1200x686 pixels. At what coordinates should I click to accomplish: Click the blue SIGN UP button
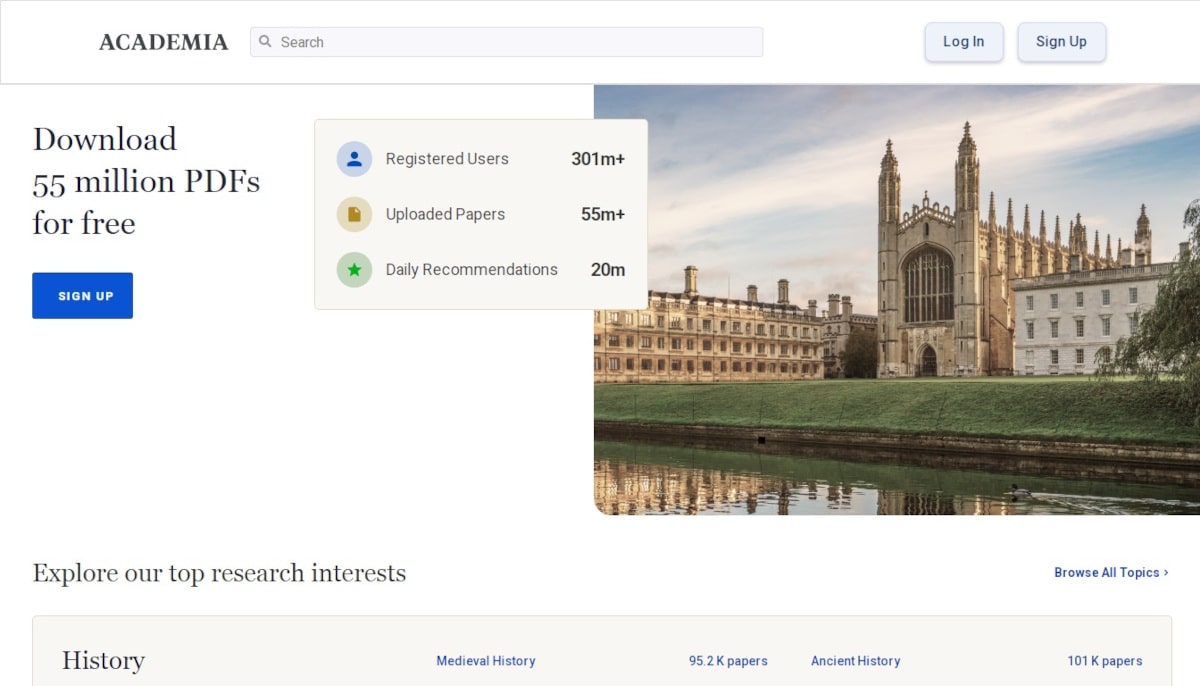[x=82, y=296]
